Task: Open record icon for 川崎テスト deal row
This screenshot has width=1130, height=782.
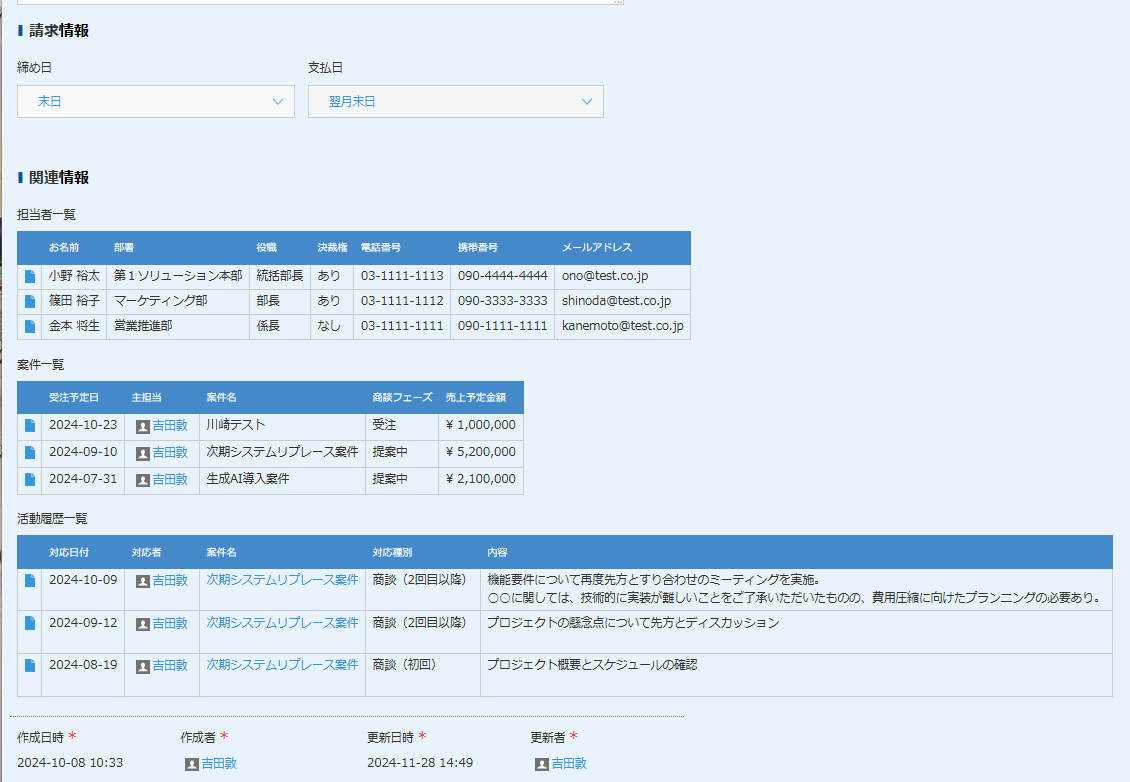Action: 30,425
